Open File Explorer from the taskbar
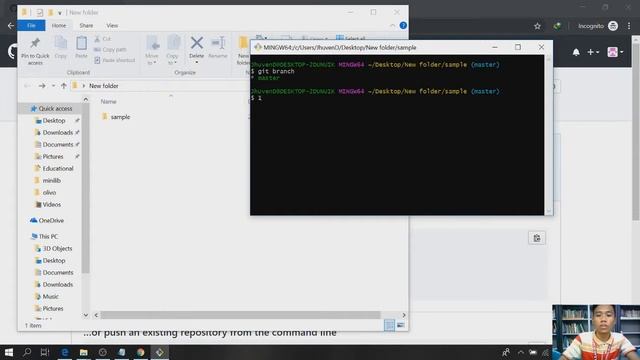The width and height of the screenshot is (640, 360). [84, 352]
